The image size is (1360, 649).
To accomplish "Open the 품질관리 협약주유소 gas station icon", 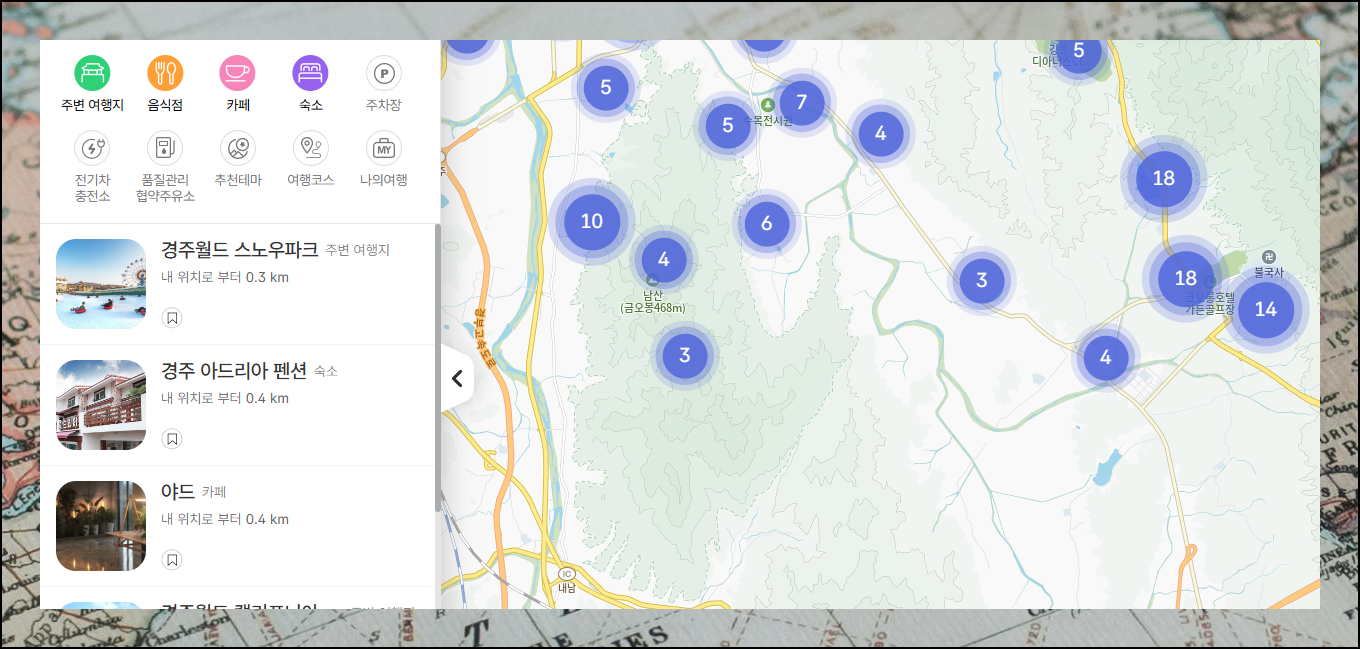I will (x=165, y=148).
